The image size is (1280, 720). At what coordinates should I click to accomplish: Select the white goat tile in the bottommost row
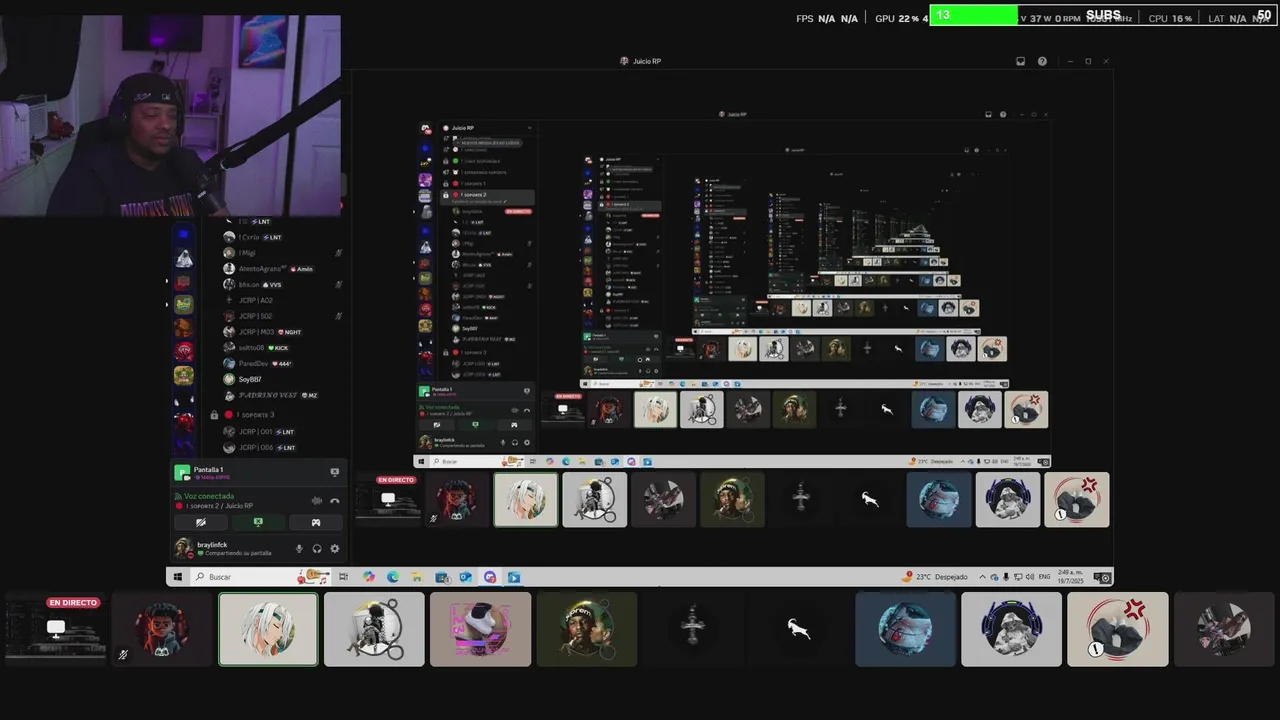798,629
